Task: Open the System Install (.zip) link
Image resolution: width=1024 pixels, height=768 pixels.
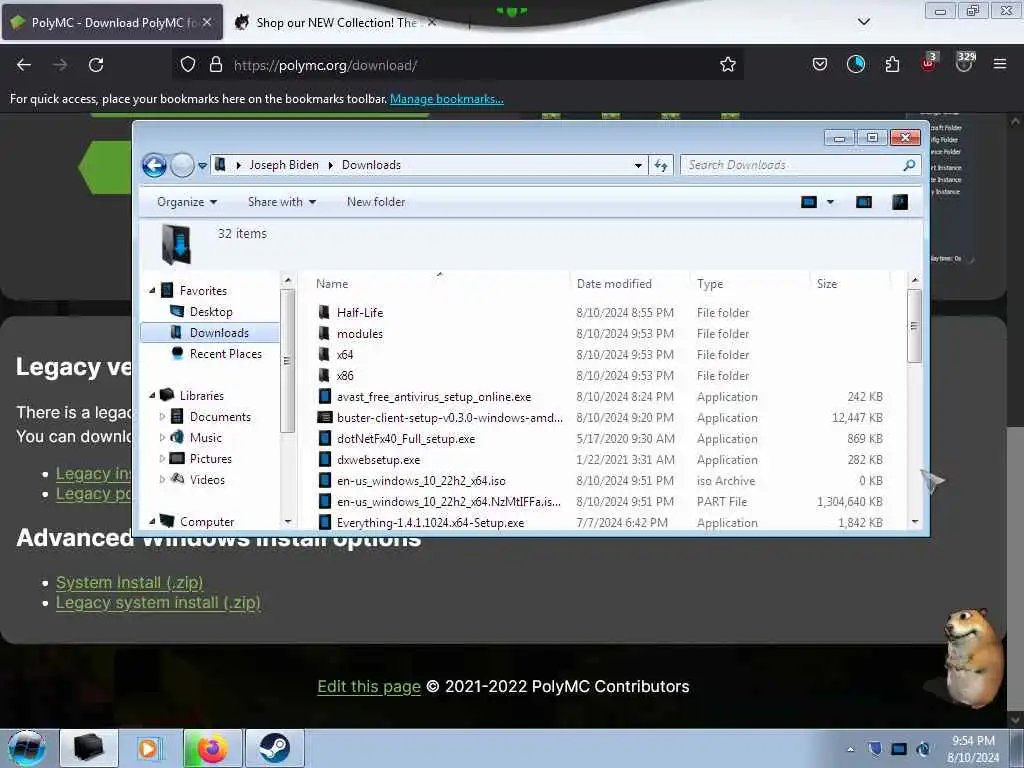Action: (129, 582)
